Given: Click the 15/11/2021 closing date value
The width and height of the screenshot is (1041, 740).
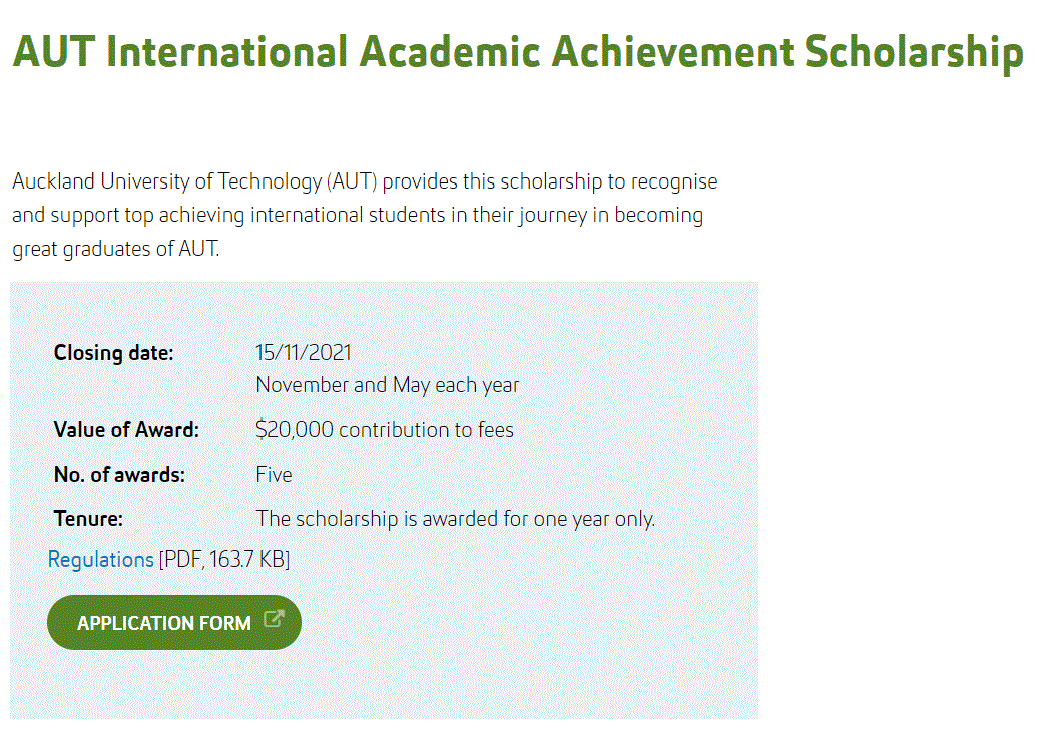Looking at the screenshot, I should (303, 352).
